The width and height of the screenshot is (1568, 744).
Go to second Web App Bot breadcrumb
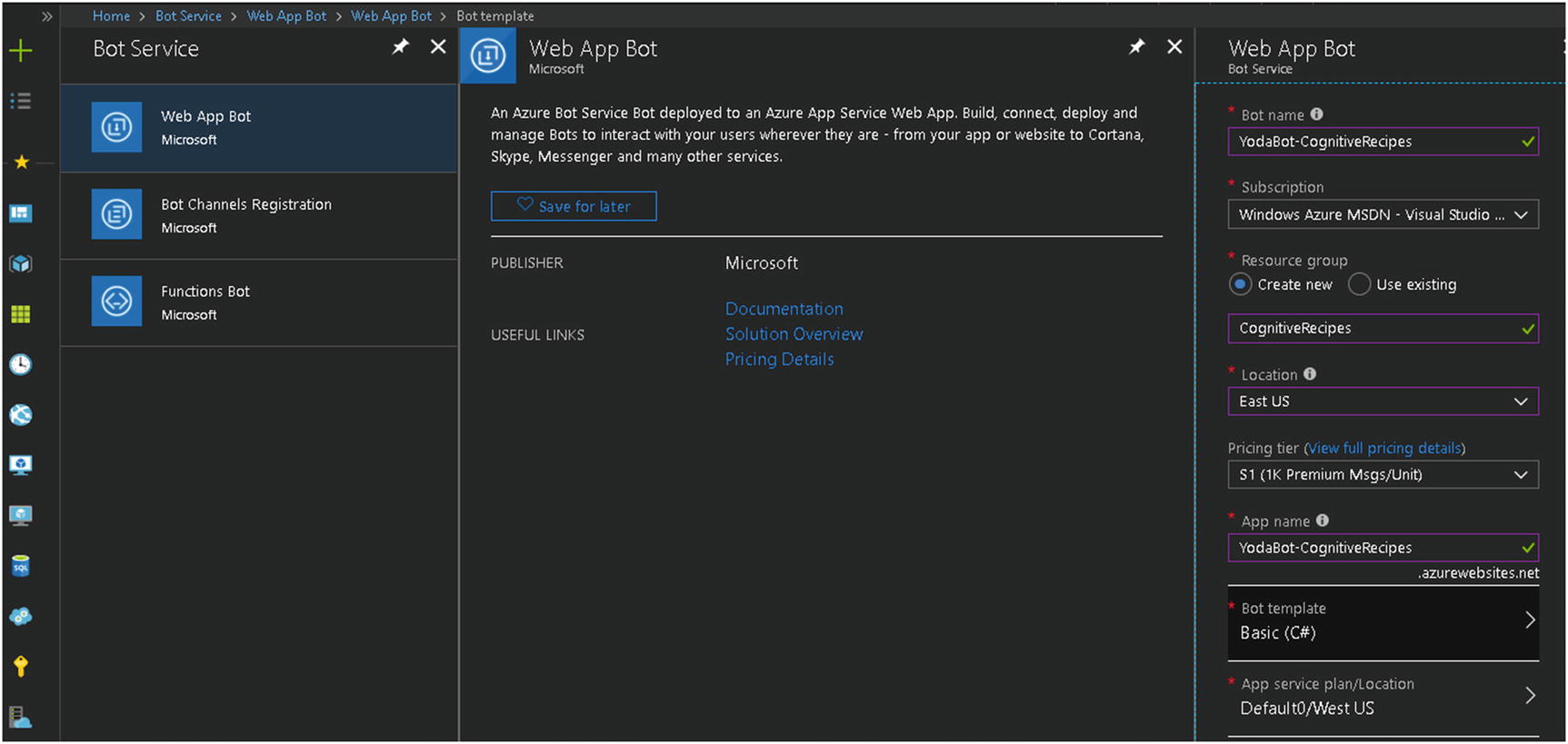coord(392,16)
